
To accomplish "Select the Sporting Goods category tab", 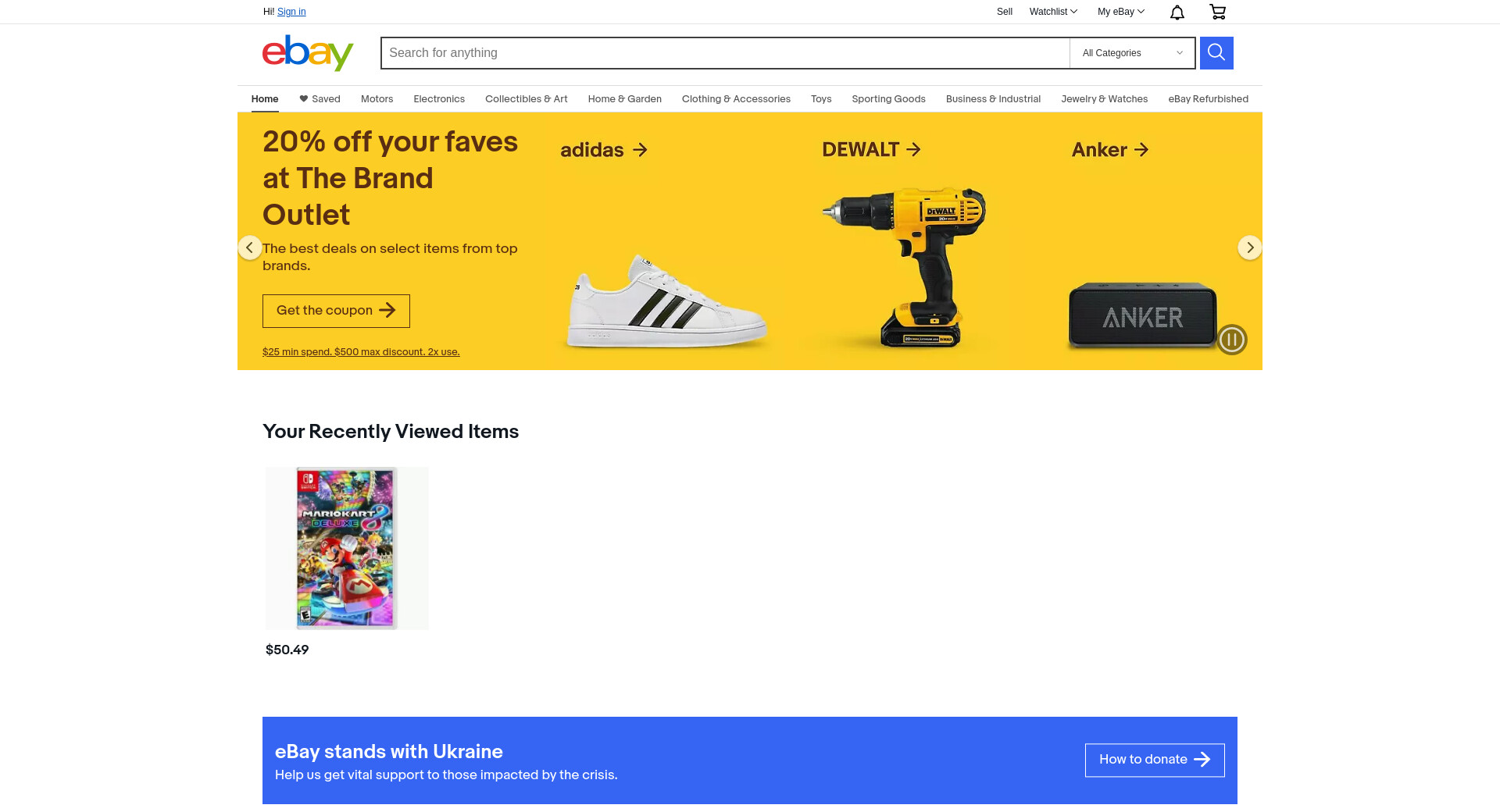I will [888, 99].
